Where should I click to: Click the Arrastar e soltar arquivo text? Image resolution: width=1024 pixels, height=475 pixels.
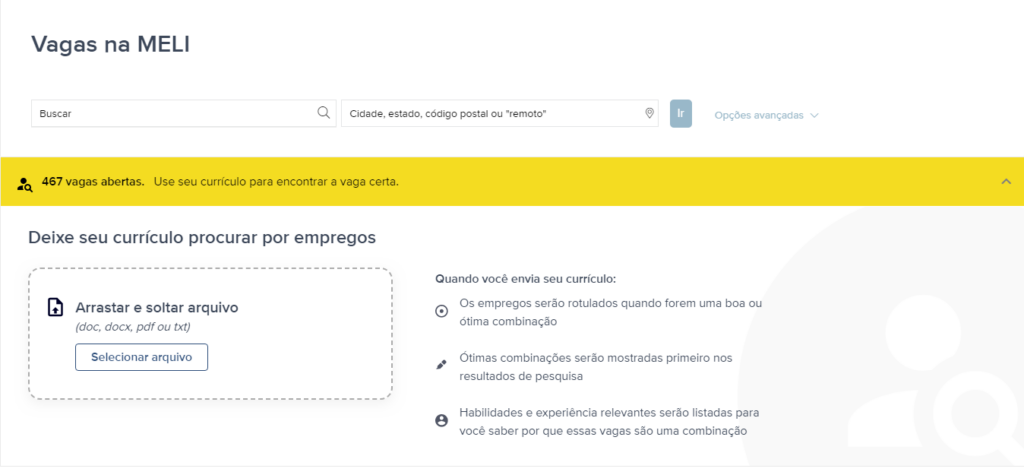pos(157,308)
